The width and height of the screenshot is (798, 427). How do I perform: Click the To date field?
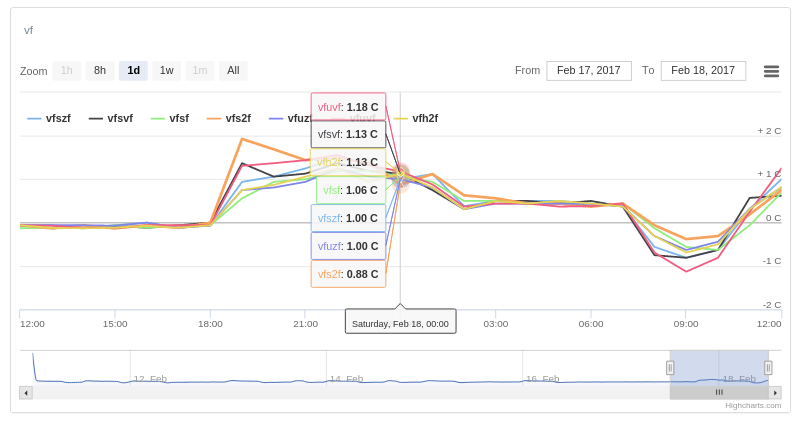point(703,71)
